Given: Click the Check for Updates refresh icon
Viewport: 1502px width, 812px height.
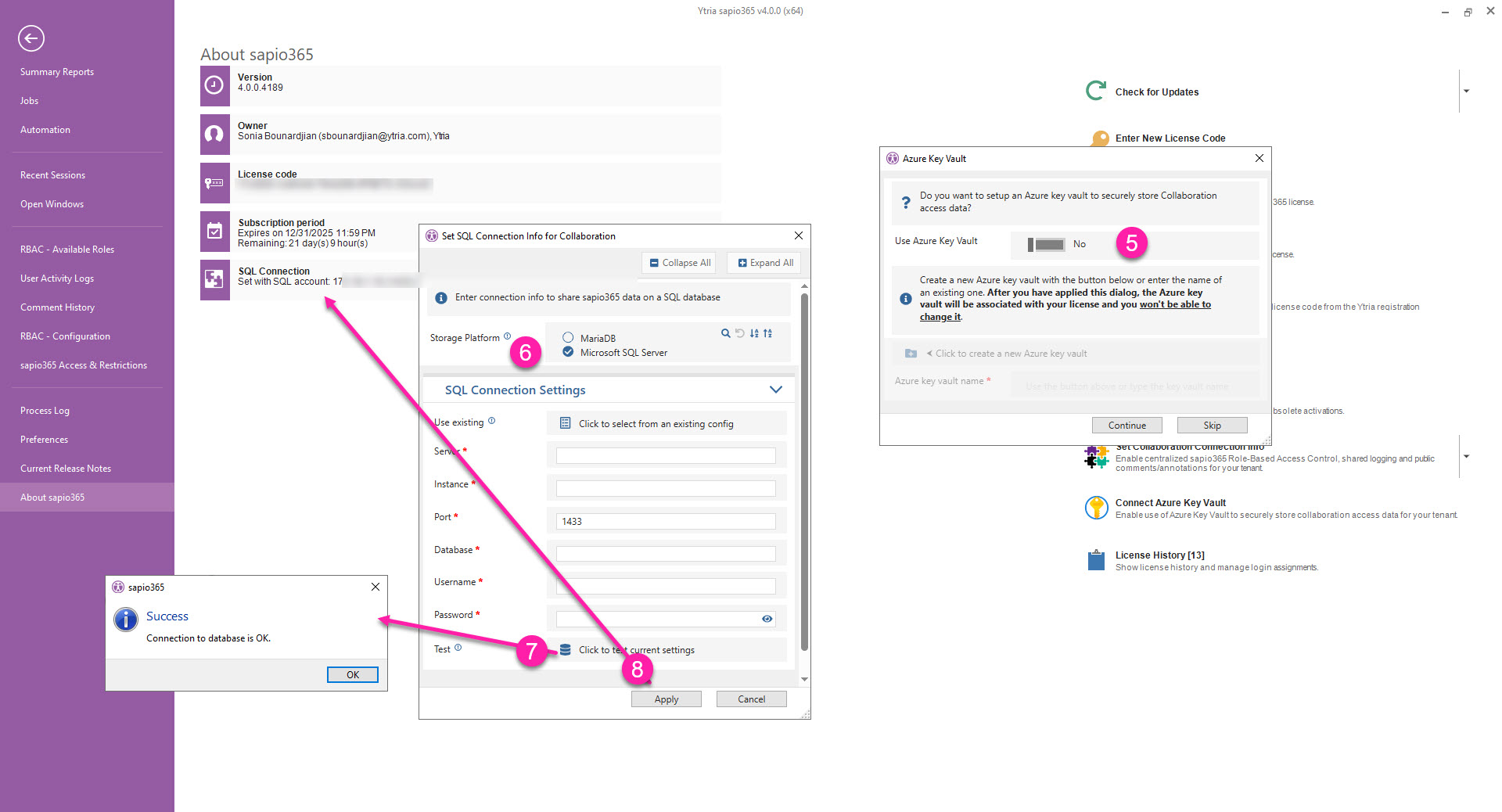Looking at the screenshot, I should (x=1096, y=91).
